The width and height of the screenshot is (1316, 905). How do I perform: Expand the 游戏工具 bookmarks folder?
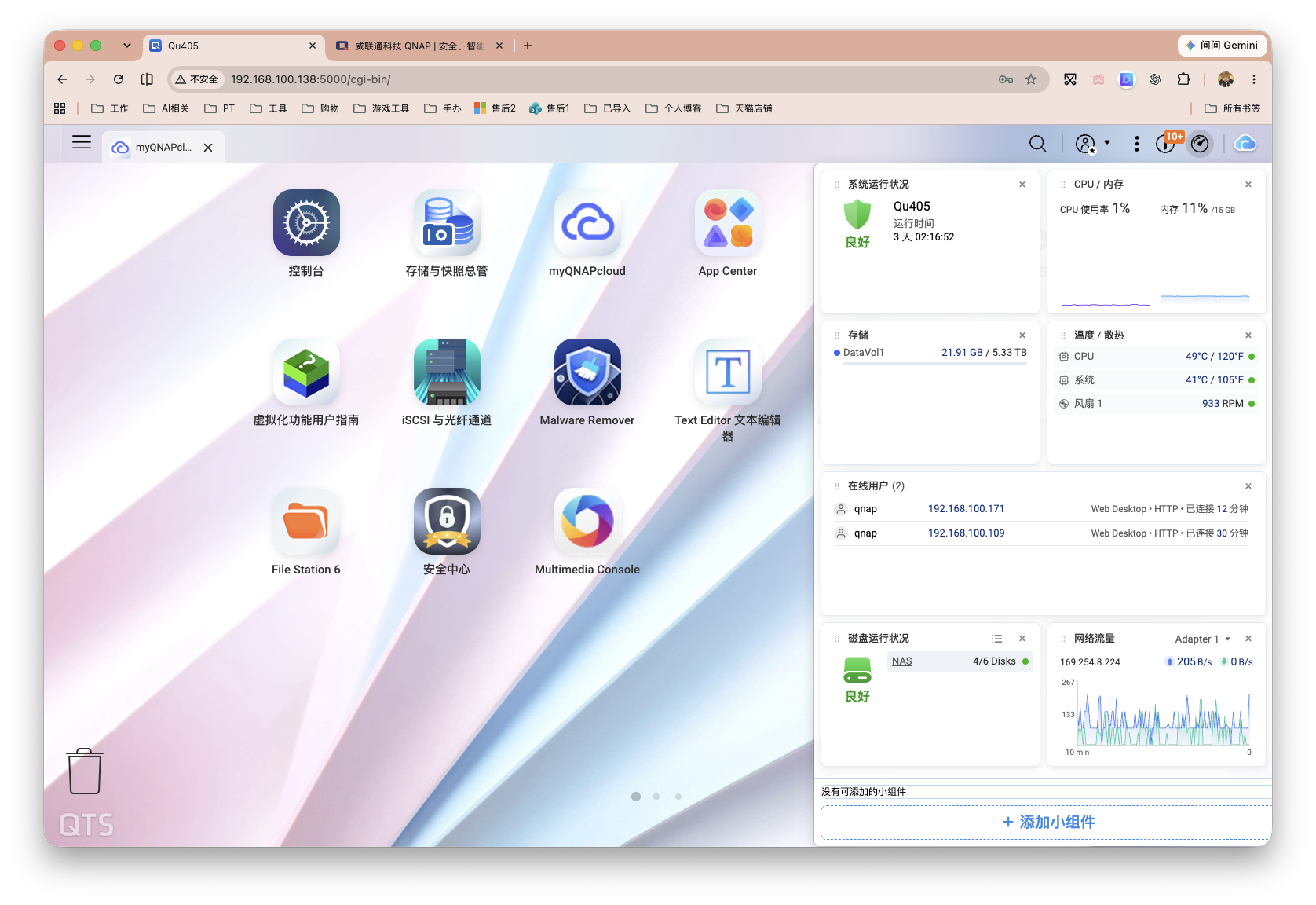click(382, 108)
